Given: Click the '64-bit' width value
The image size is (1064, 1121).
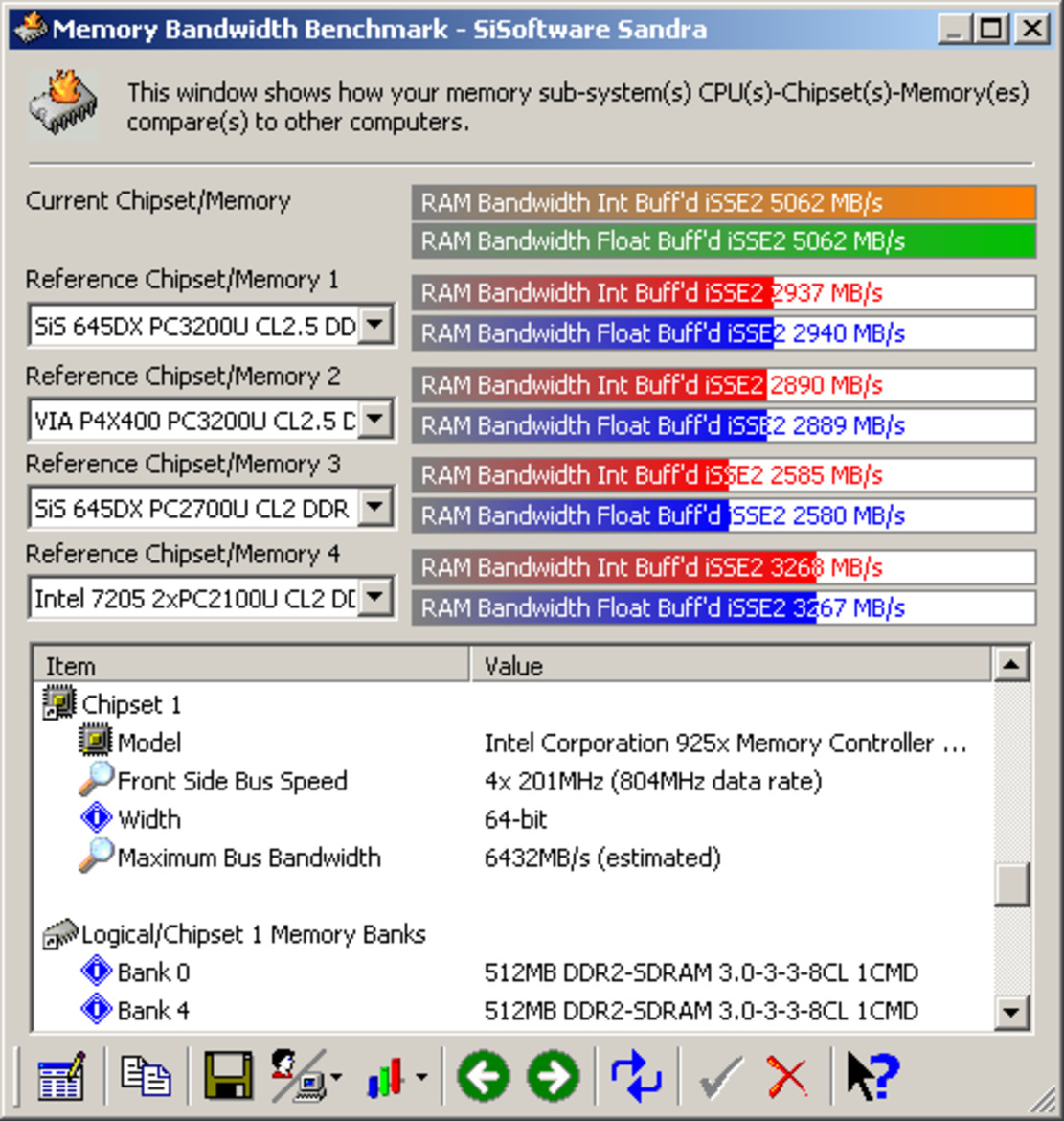Looking at the screenshot, I should pos(515,818).
